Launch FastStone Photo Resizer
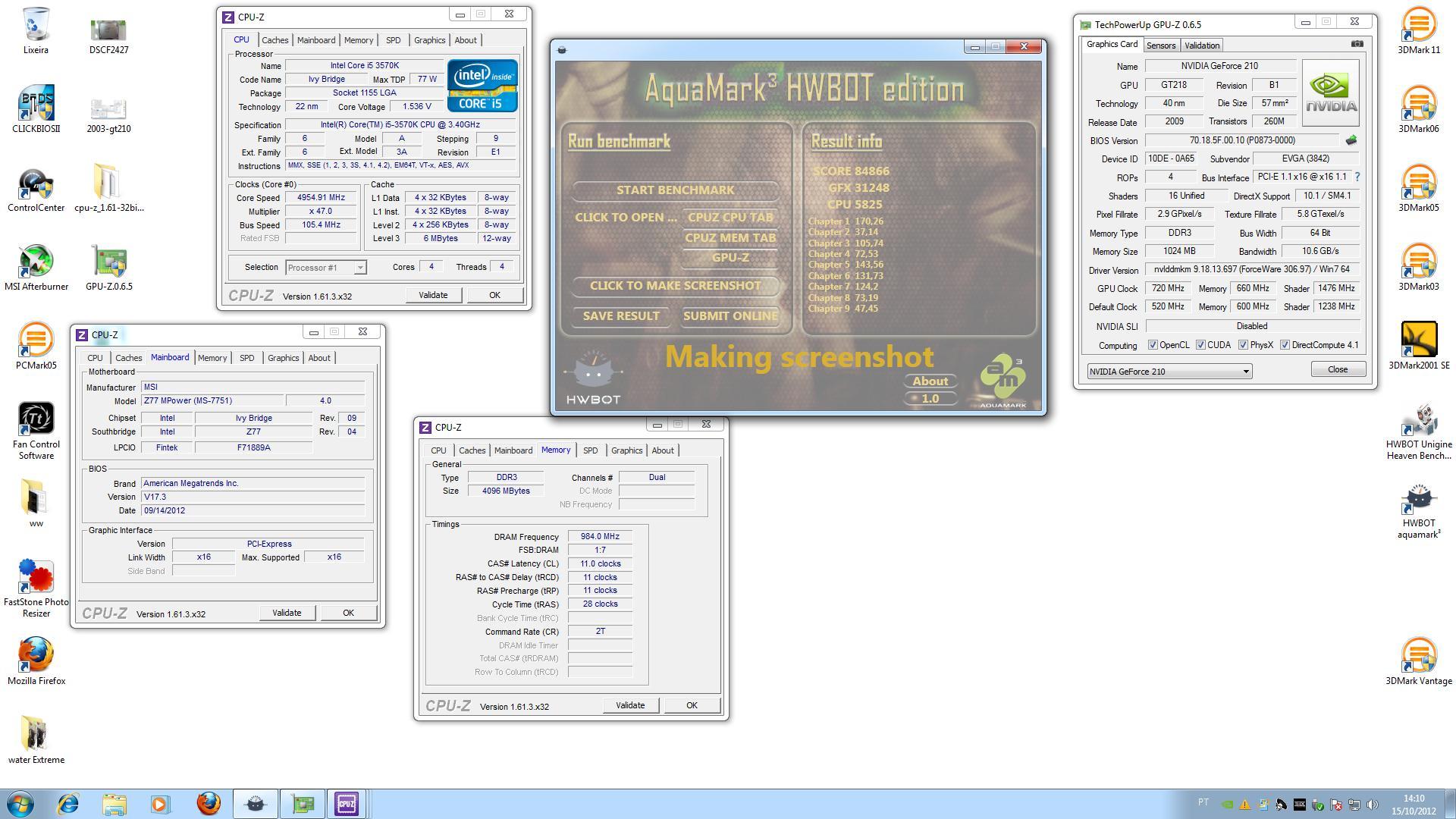1456x819 pixels. (36, 589)
